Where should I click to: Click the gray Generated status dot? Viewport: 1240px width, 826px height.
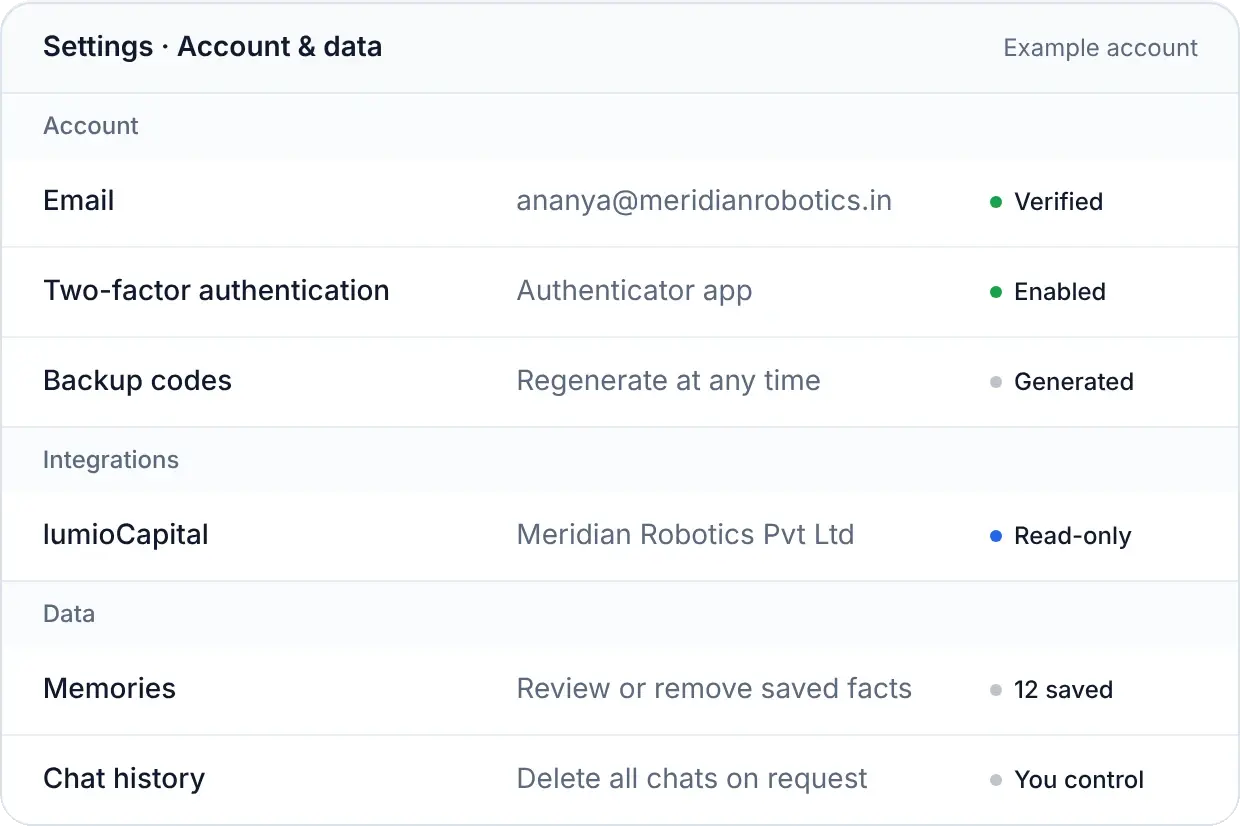click(996, 382)
